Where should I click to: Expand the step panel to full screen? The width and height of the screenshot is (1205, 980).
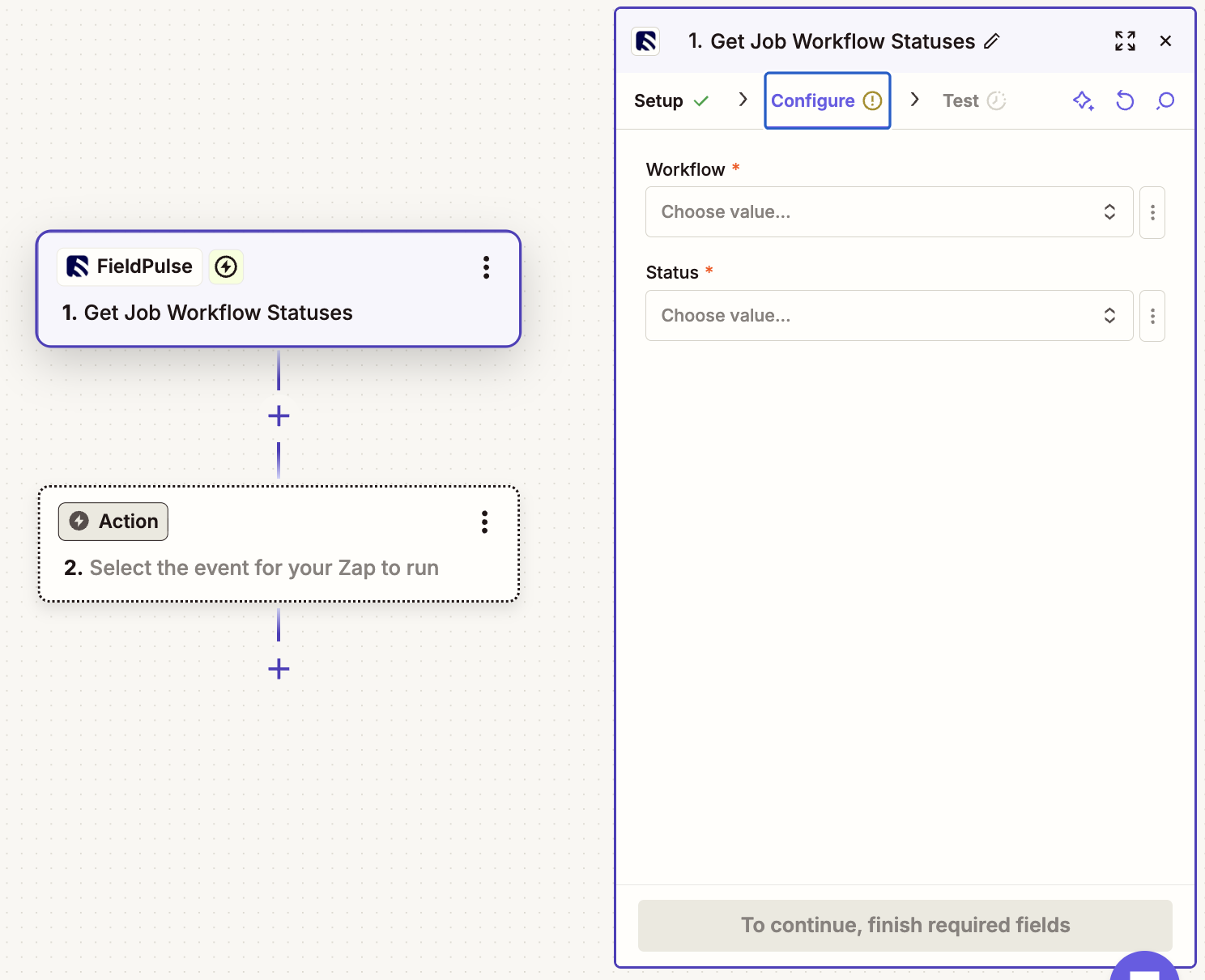point(1125,41)
